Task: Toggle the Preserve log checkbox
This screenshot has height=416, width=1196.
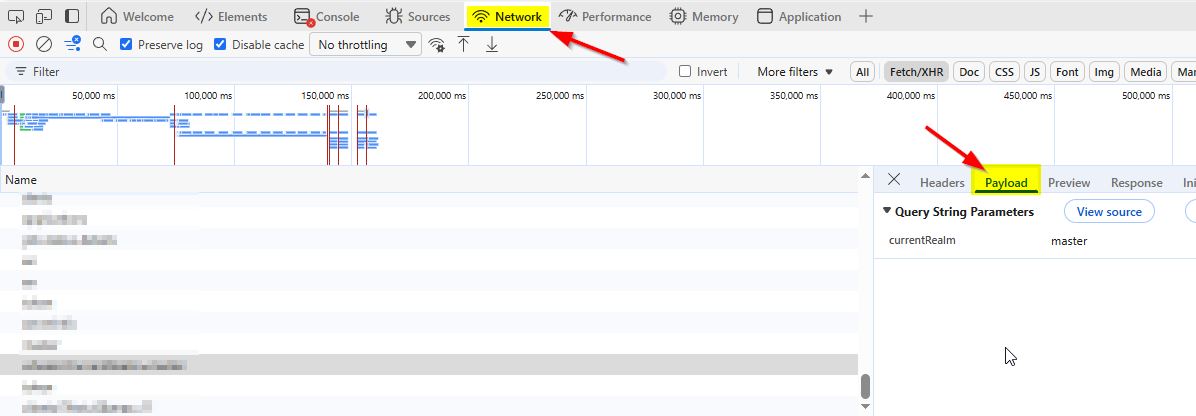Action: tap(126, 44)
